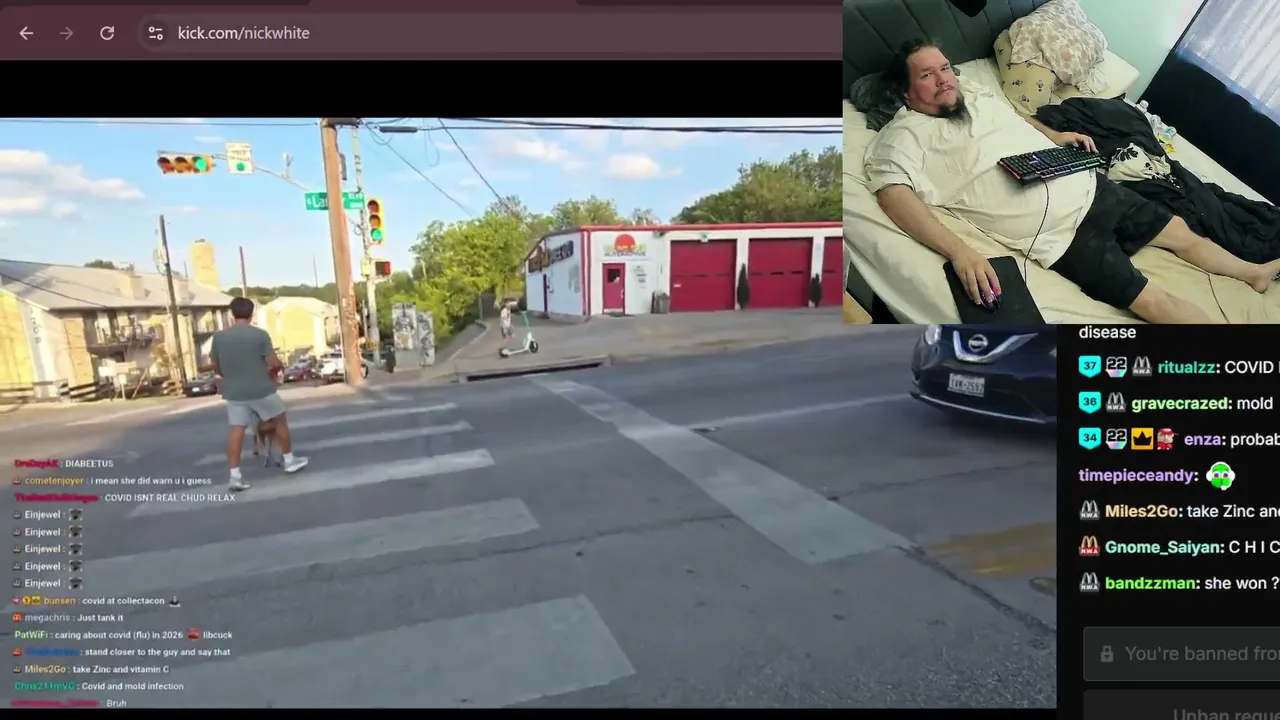Click the crown badge next to enza
The height and width of the screenshot is (720, 1280).
(x=1142, y=439)
